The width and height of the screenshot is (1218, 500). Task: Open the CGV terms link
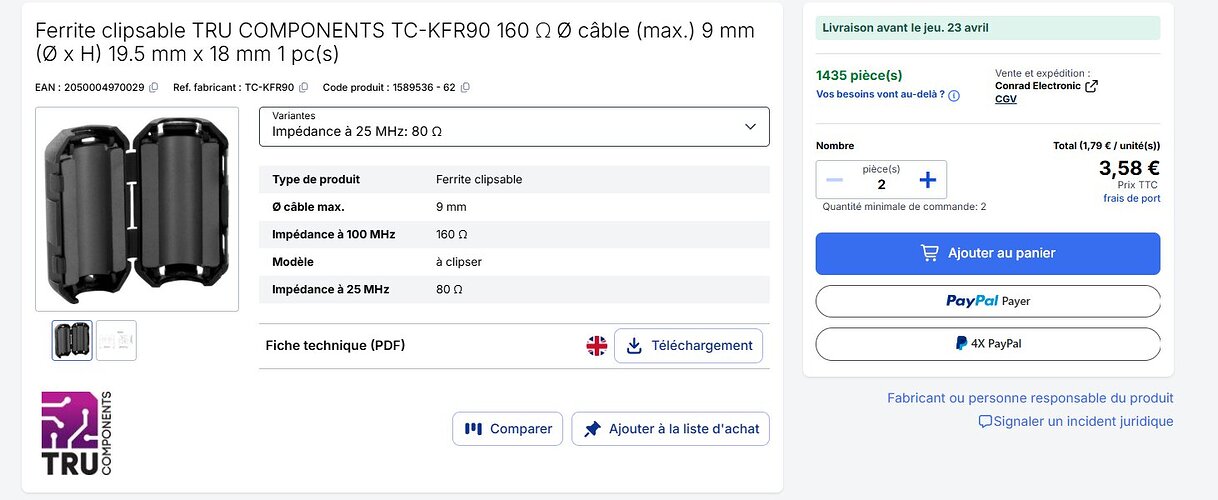(x=1005, y=99)
